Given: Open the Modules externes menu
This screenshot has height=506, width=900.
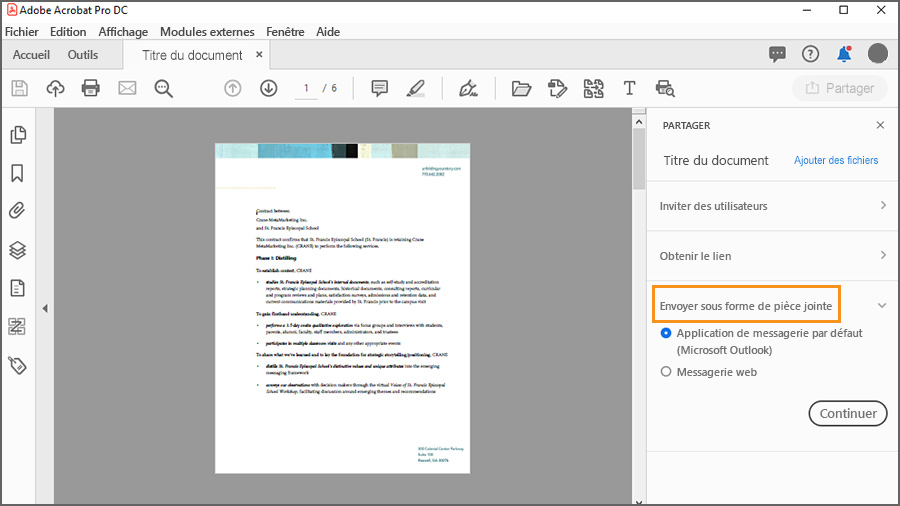Looking at the screenshot, I should coord(207,32).
